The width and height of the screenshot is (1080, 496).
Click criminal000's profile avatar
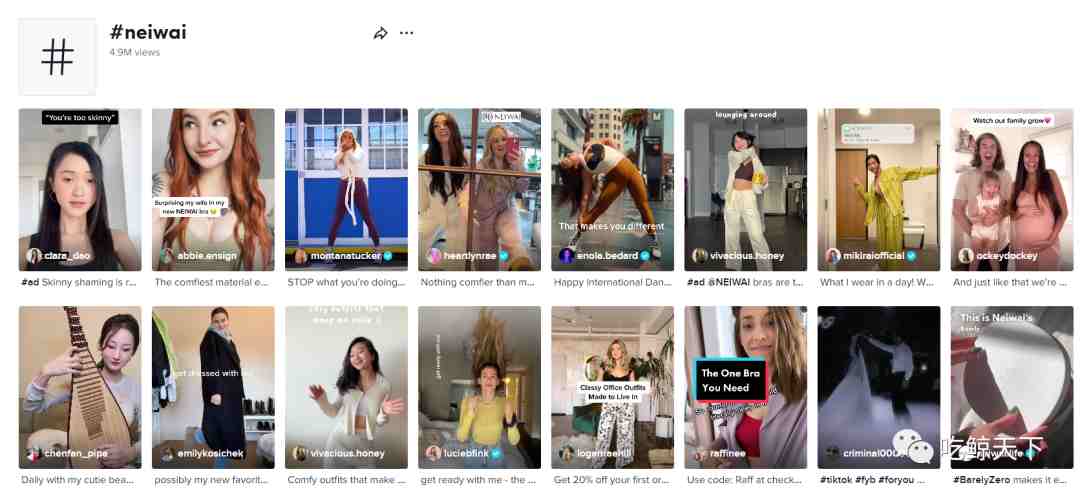pyautogui.click(x=833, y=453)
